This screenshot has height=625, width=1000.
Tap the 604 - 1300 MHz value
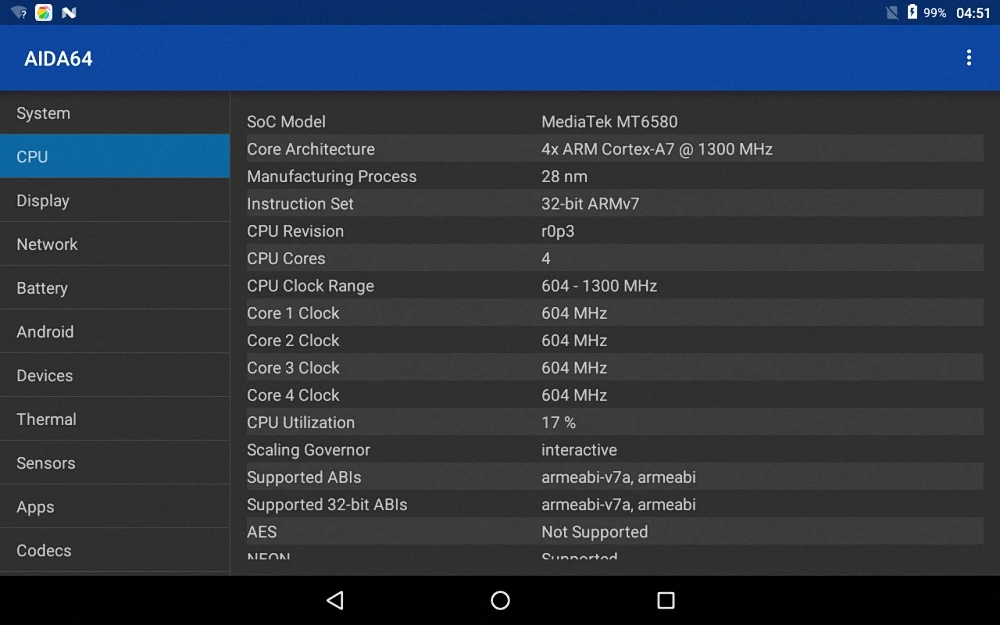[x=599, y=286]
